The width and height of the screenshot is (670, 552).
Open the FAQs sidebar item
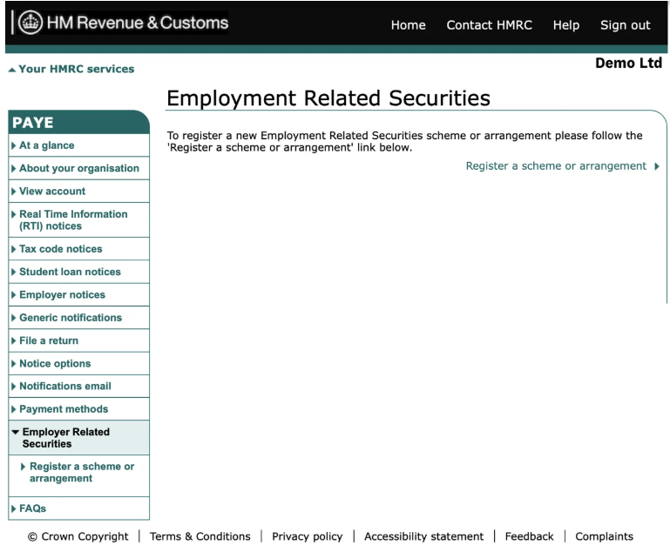tap(32, 509)
